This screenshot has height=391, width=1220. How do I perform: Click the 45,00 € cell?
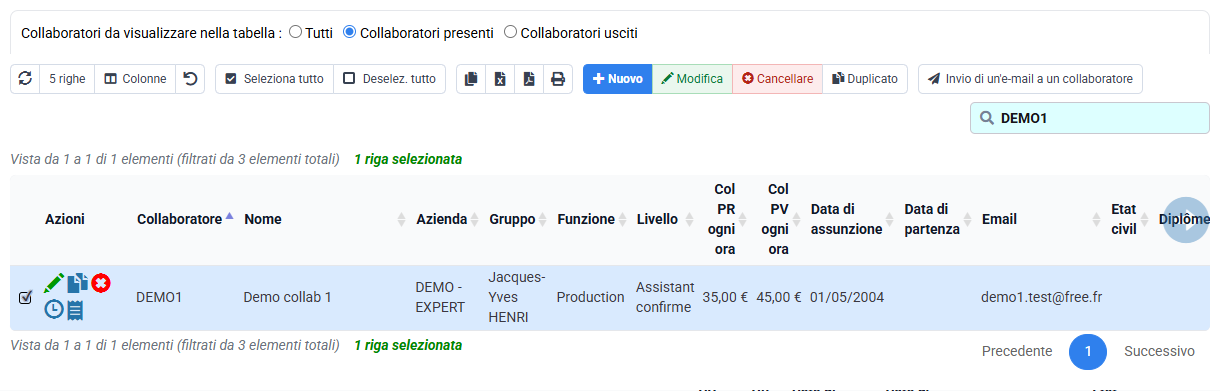click(x=779, y=297)
